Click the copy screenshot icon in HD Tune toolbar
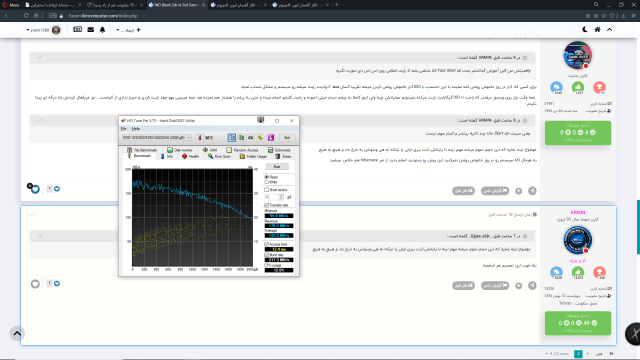Image resolution: width=640 pixels, height=360 pixels. pos(241,138)
